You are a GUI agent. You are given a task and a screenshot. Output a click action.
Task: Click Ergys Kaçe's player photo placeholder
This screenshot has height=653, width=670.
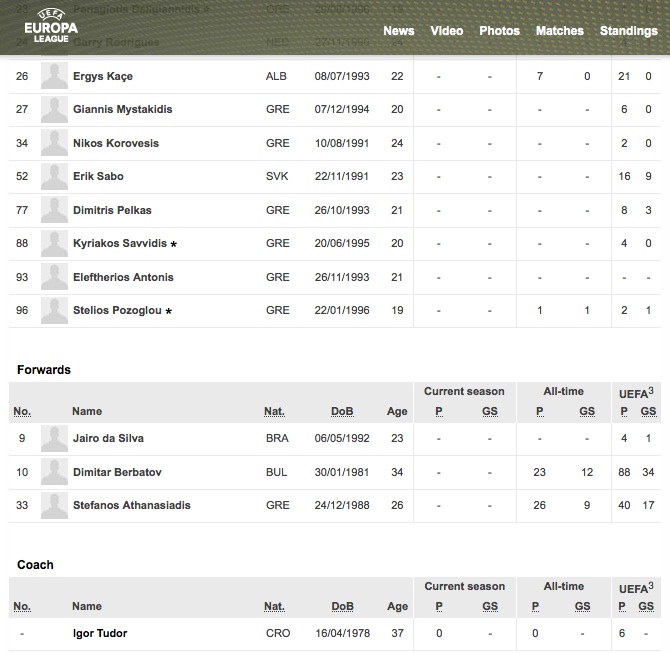pyautogui.click(x=54, y=77)
